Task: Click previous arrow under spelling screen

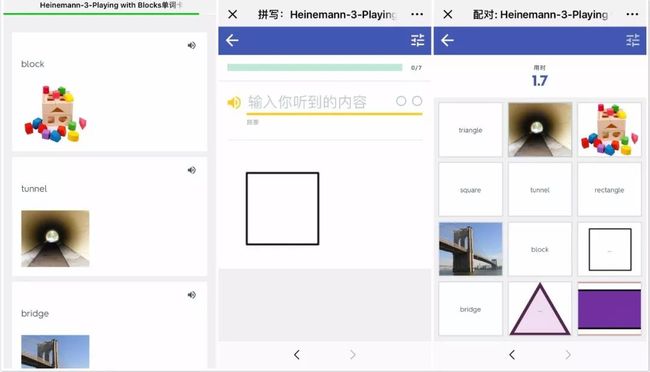Action: pos(297,355)
